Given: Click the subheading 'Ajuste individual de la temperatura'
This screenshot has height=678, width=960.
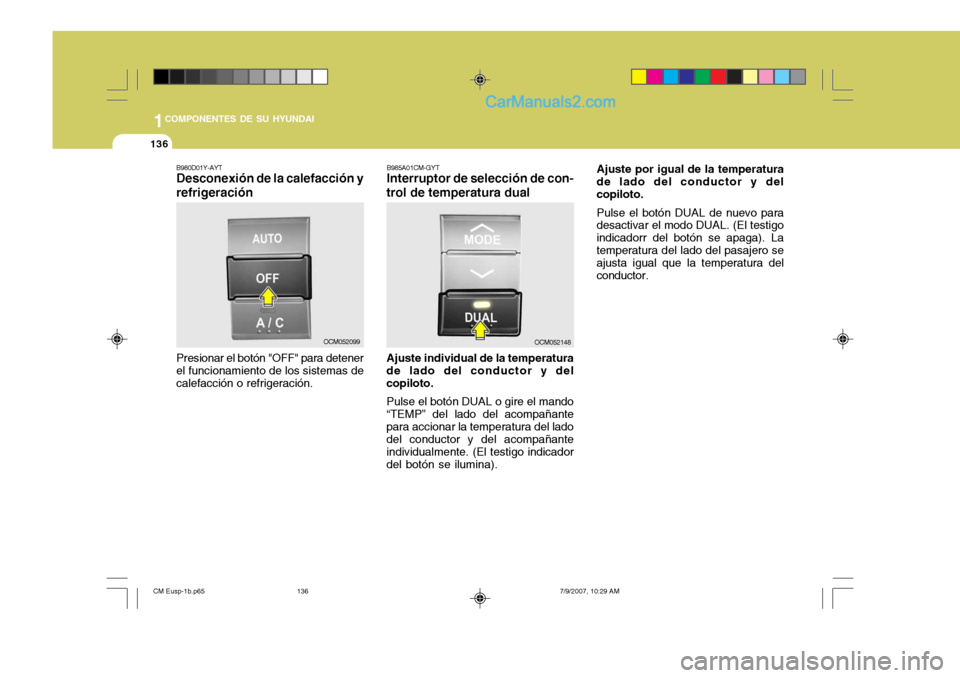Looking at the screenshot, I should (480, 371).
